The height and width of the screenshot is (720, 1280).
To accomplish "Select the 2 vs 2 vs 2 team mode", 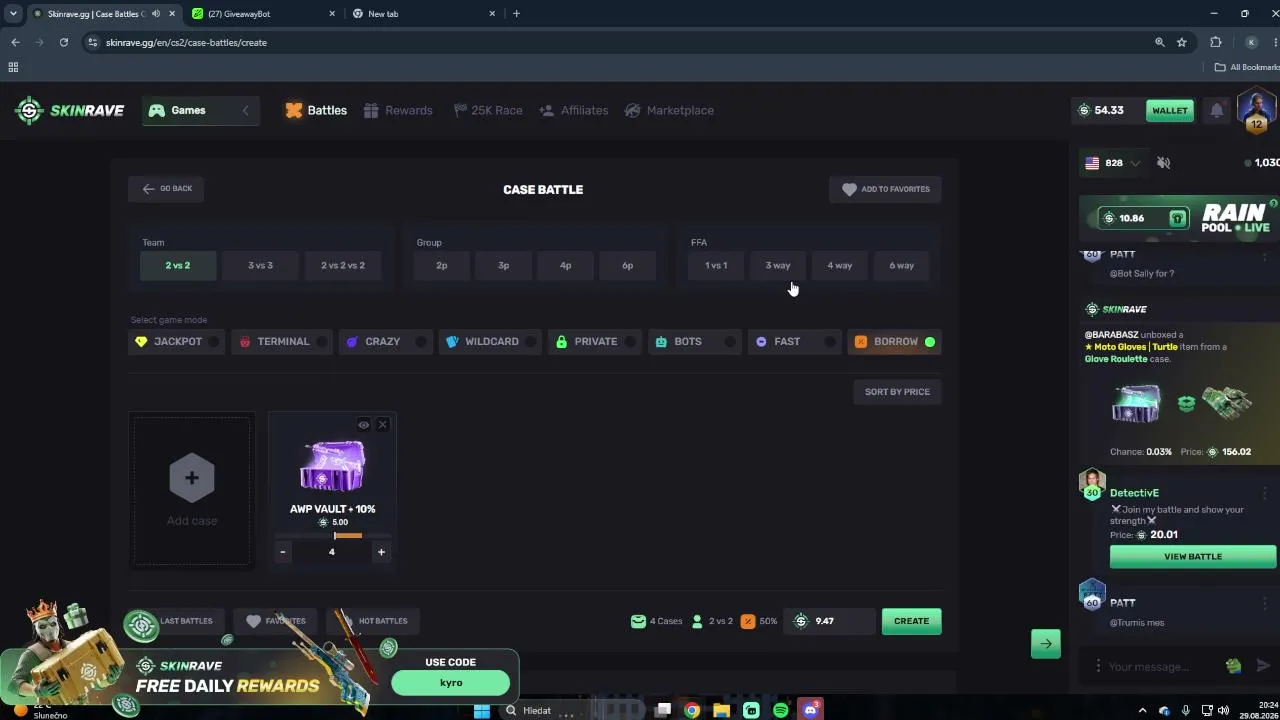I will tap(343, 265).
